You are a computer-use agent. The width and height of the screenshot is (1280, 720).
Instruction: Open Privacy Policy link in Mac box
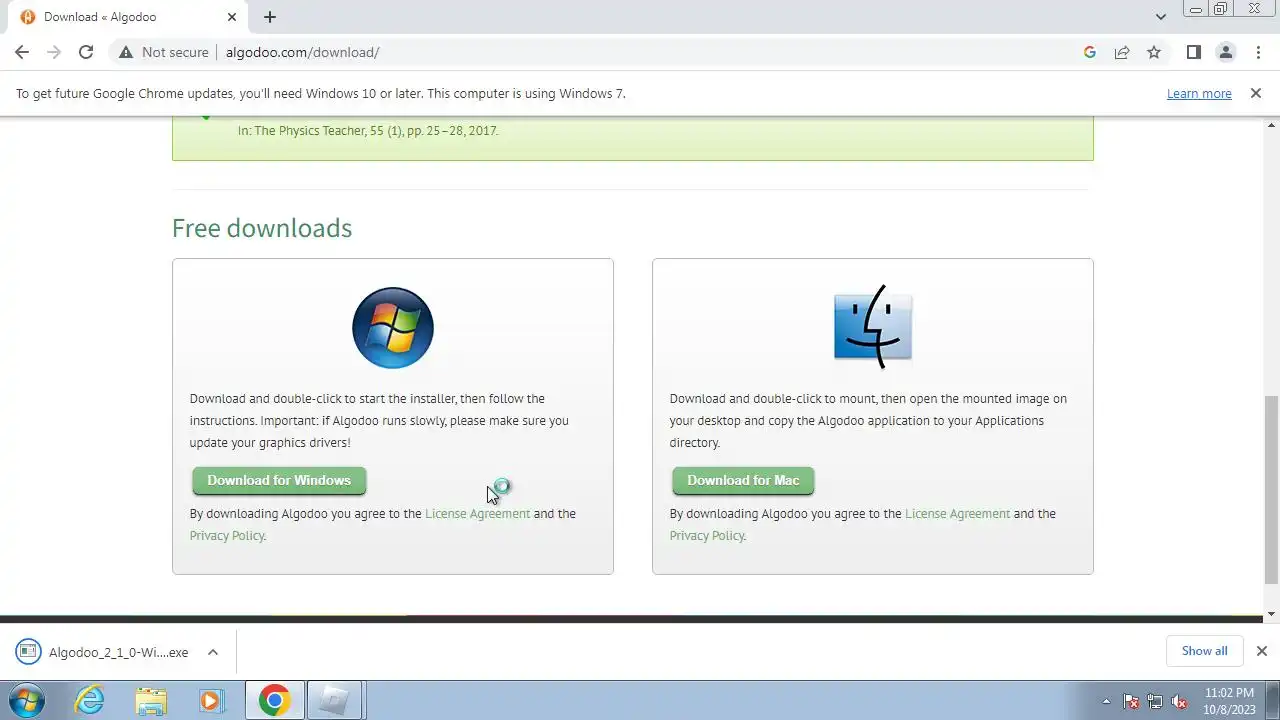pos(707,536)
